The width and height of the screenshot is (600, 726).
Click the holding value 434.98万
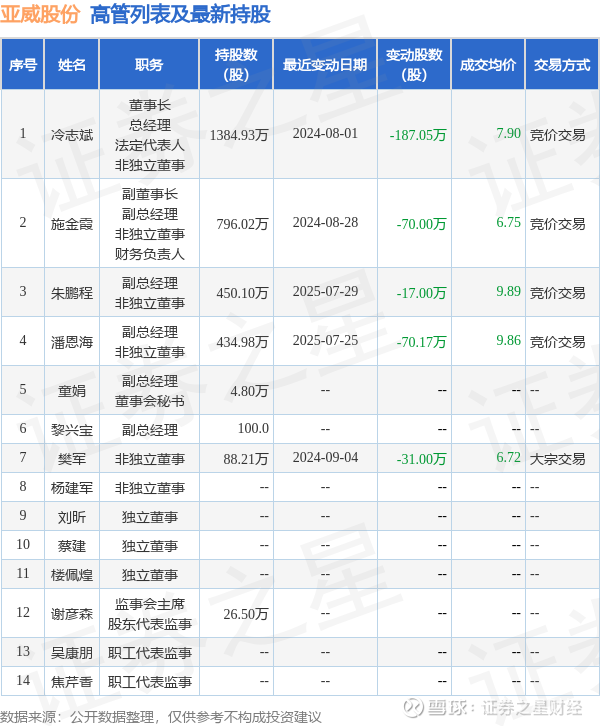point(242,342)
